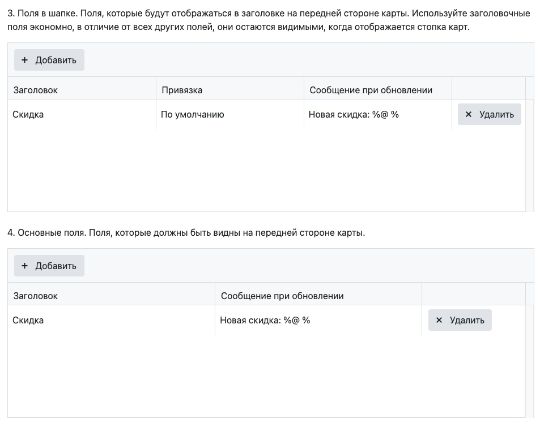Viewport: 540px width, 428px height.
Task: Click the X icon on primary row Удалить
Action: [x=439, y=320]
